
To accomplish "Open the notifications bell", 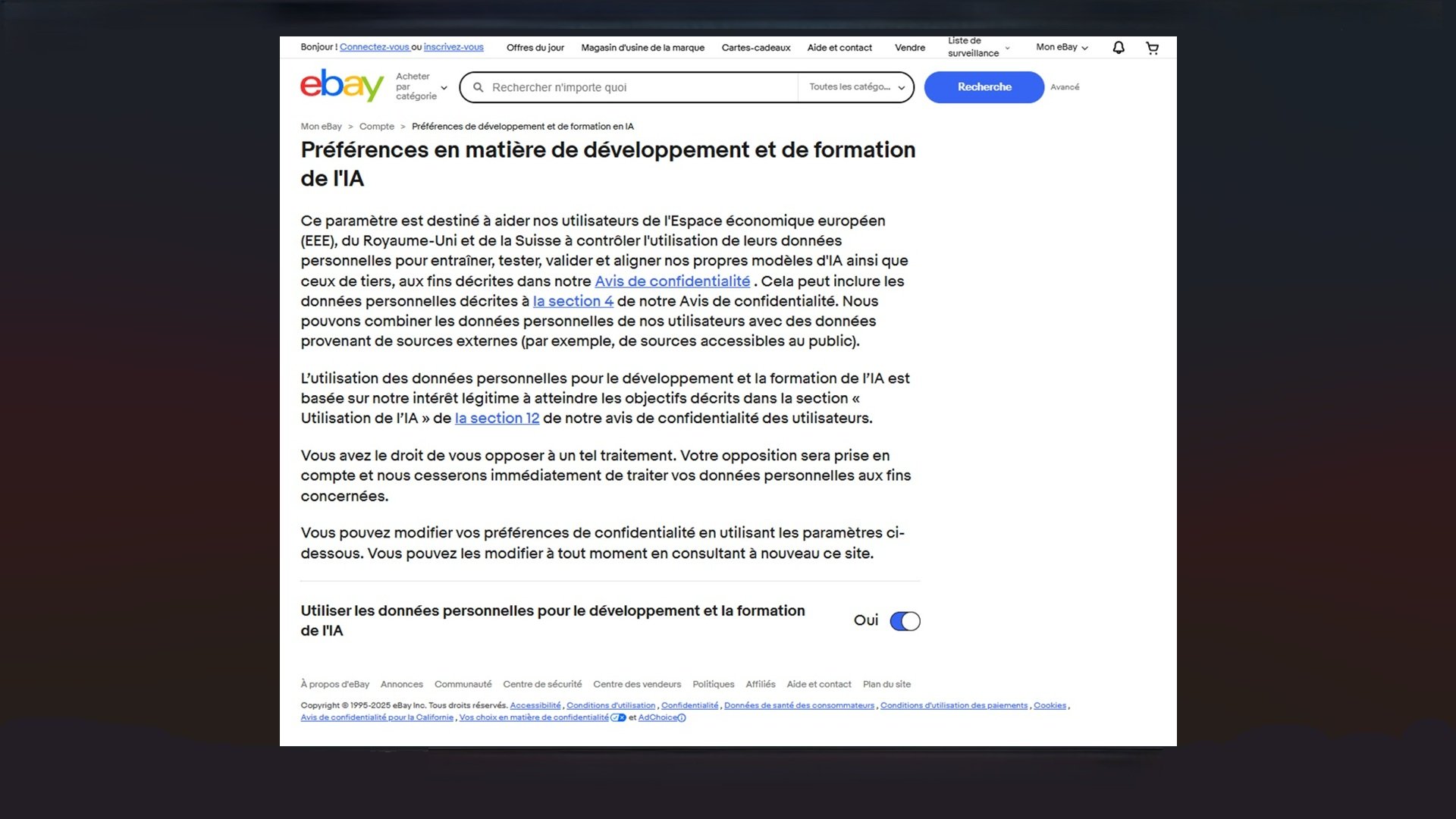I will coord(1117,47).
